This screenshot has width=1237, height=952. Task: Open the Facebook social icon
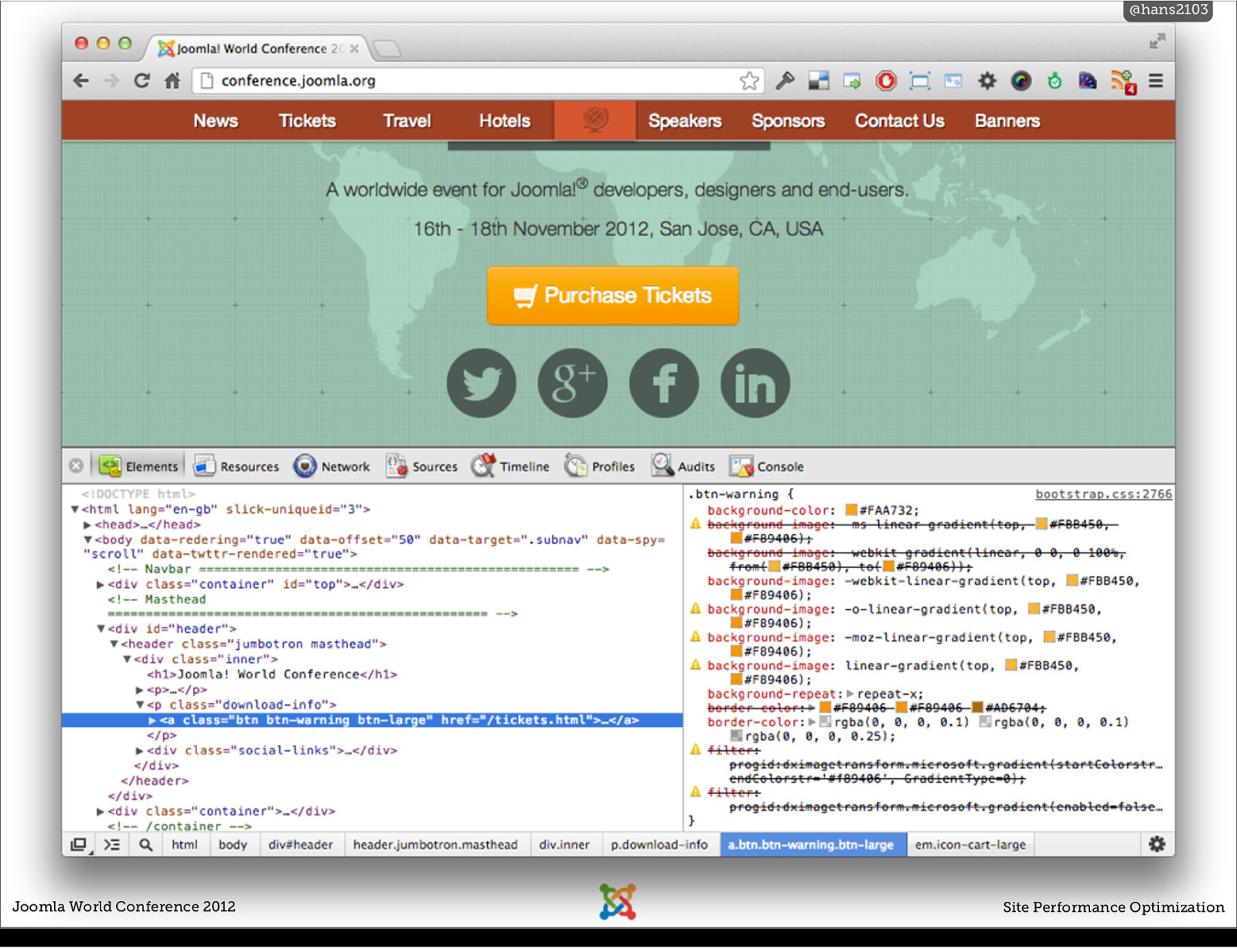click(x=664, y=382)
